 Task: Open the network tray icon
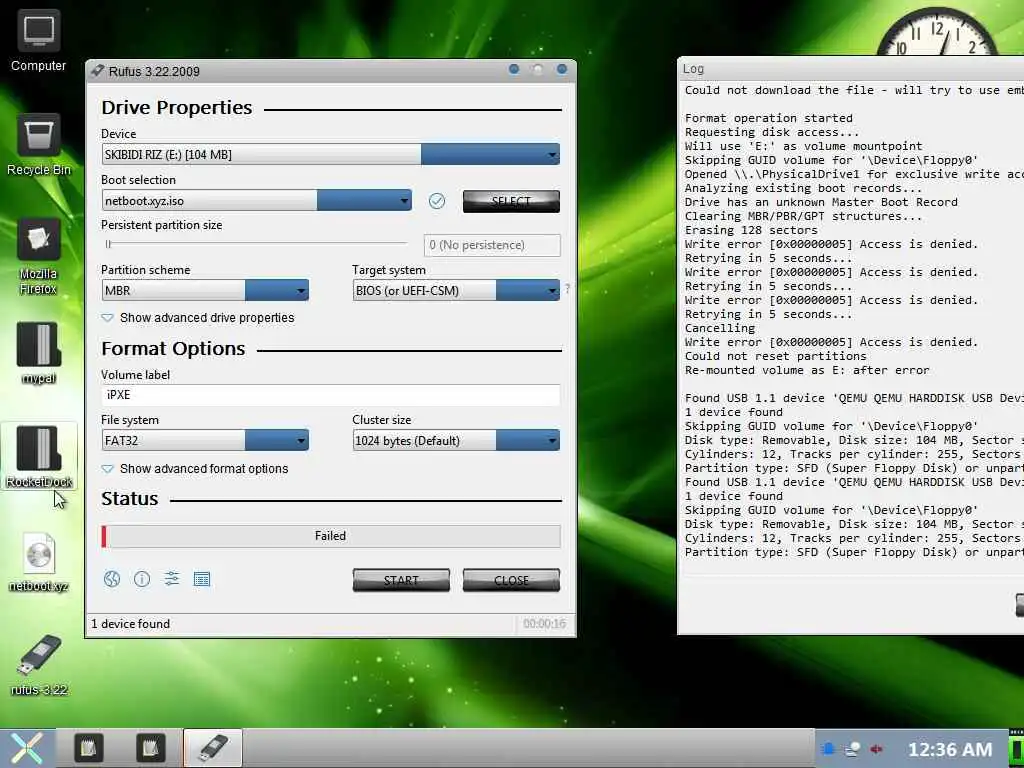point(852,748)
